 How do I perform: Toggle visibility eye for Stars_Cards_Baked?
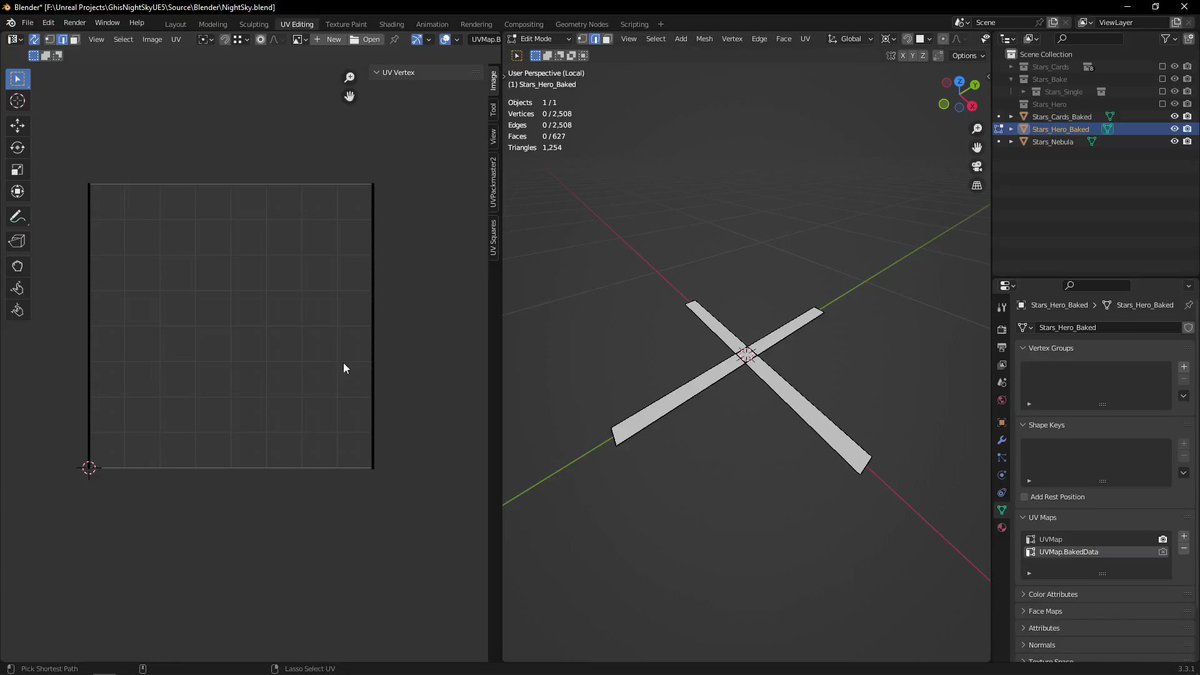pyautogui.click(x=1174, y=117)
